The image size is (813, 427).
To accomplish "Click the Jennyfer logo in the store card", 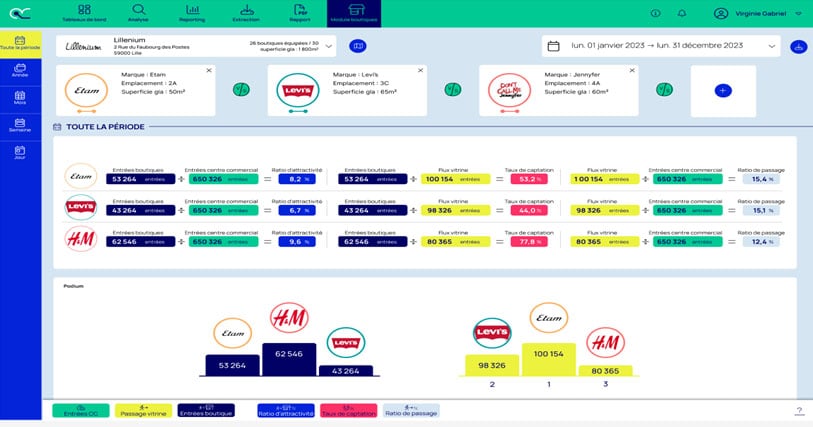I will (509, 90).
